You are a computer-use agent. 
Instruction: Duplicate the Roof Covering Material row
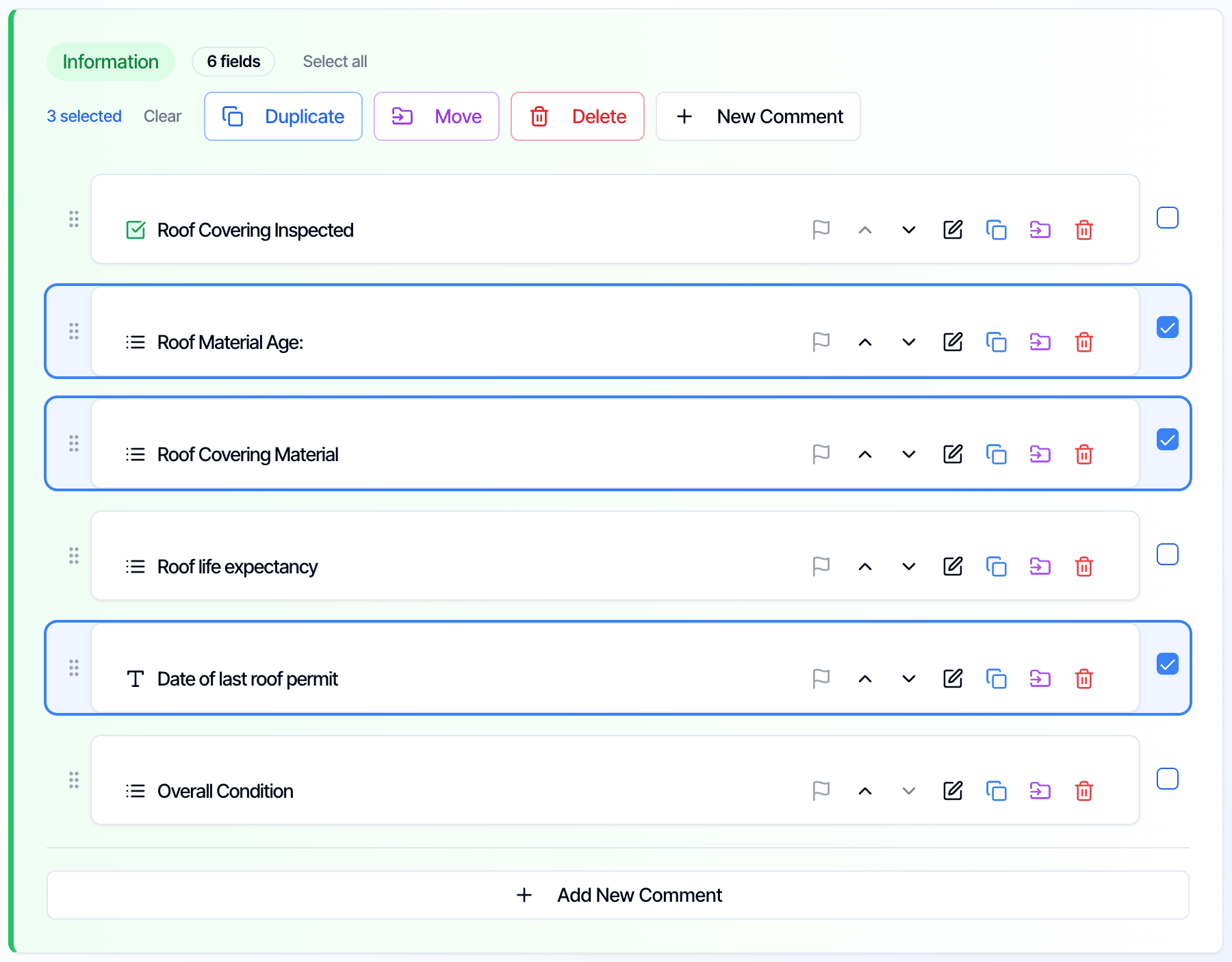(x=997, y=454)
